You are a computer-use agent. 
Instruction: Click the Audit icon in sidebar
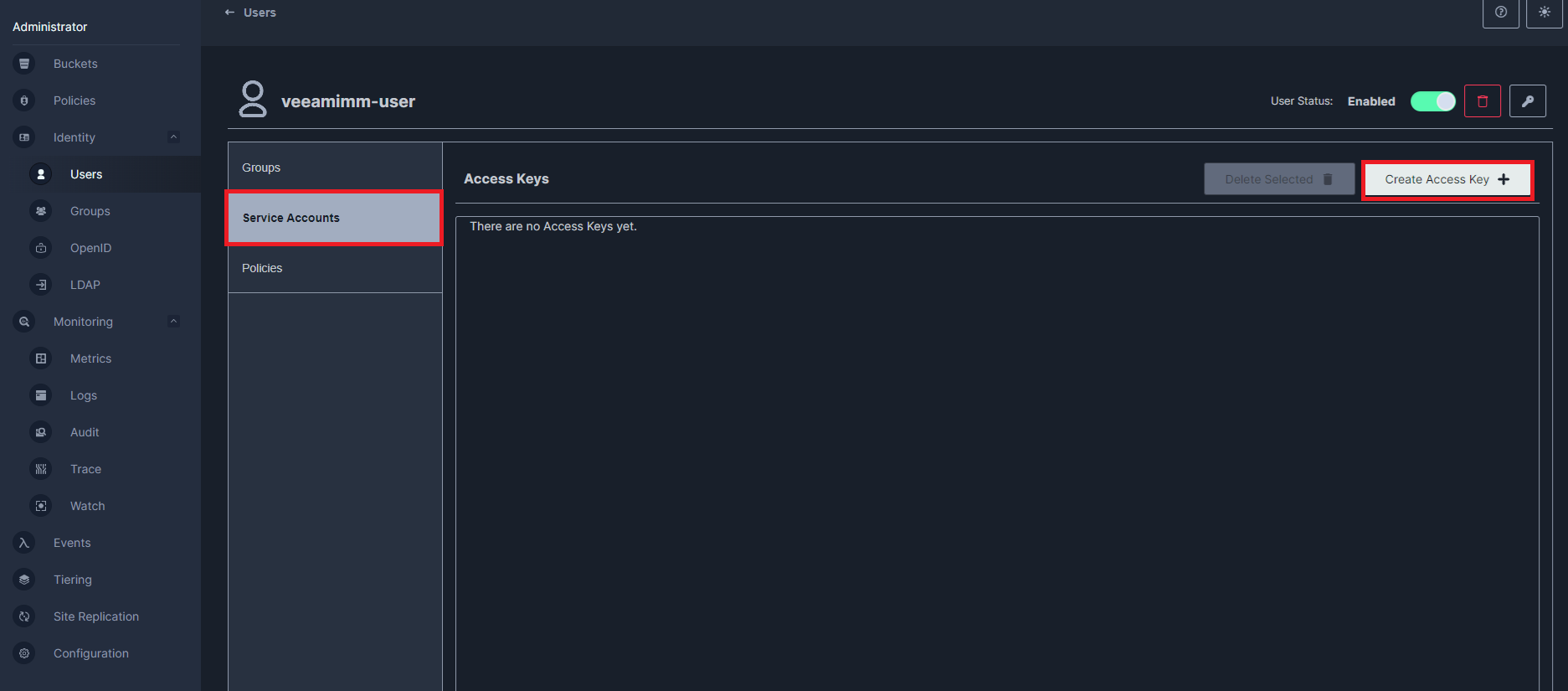pos(41,432)
